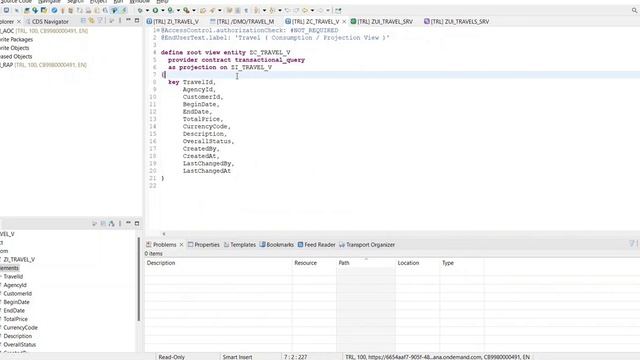Image resolution: width=640 pixels, height=360 pixels.
Task: Select Released Objects in Project Explorer
Action: pyautogui.click(x=16, y=57)
